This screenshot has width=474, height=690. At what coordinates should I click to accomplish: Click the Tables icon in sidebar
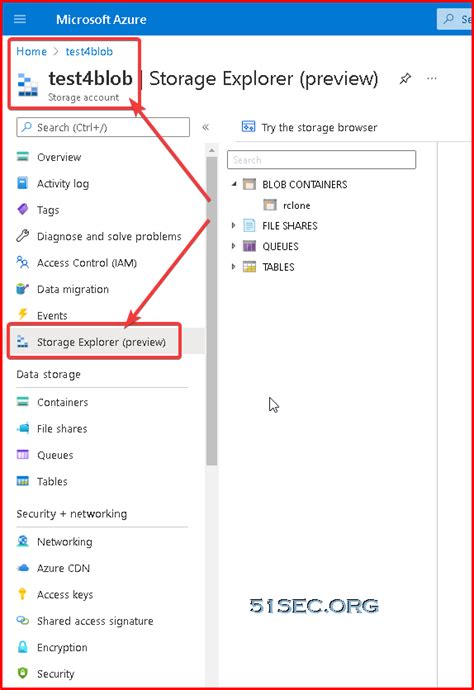(x=22, y=481)
